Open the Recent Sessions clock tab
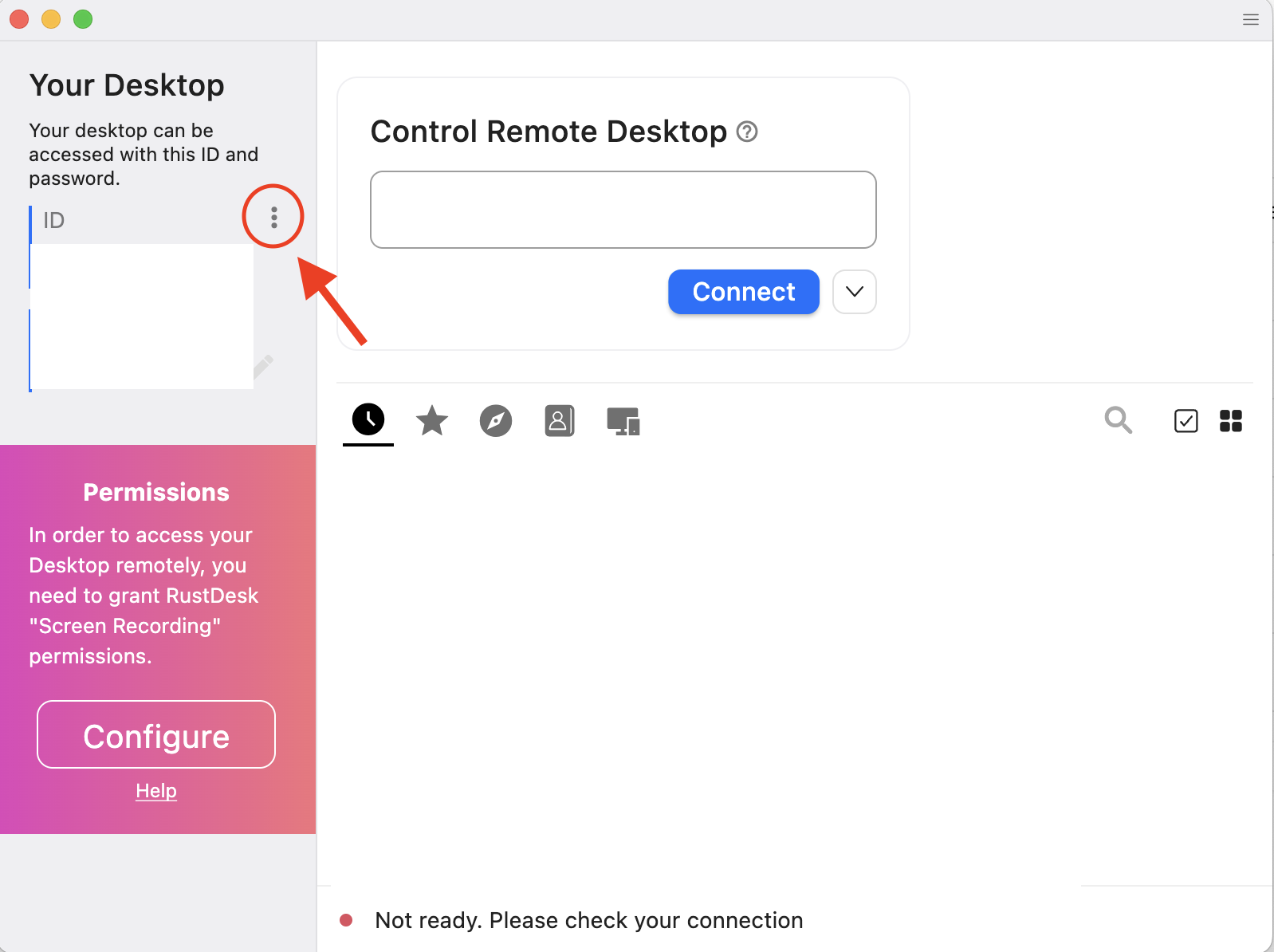The height and width of the screenshot is (952, 1274). point(368,421)
